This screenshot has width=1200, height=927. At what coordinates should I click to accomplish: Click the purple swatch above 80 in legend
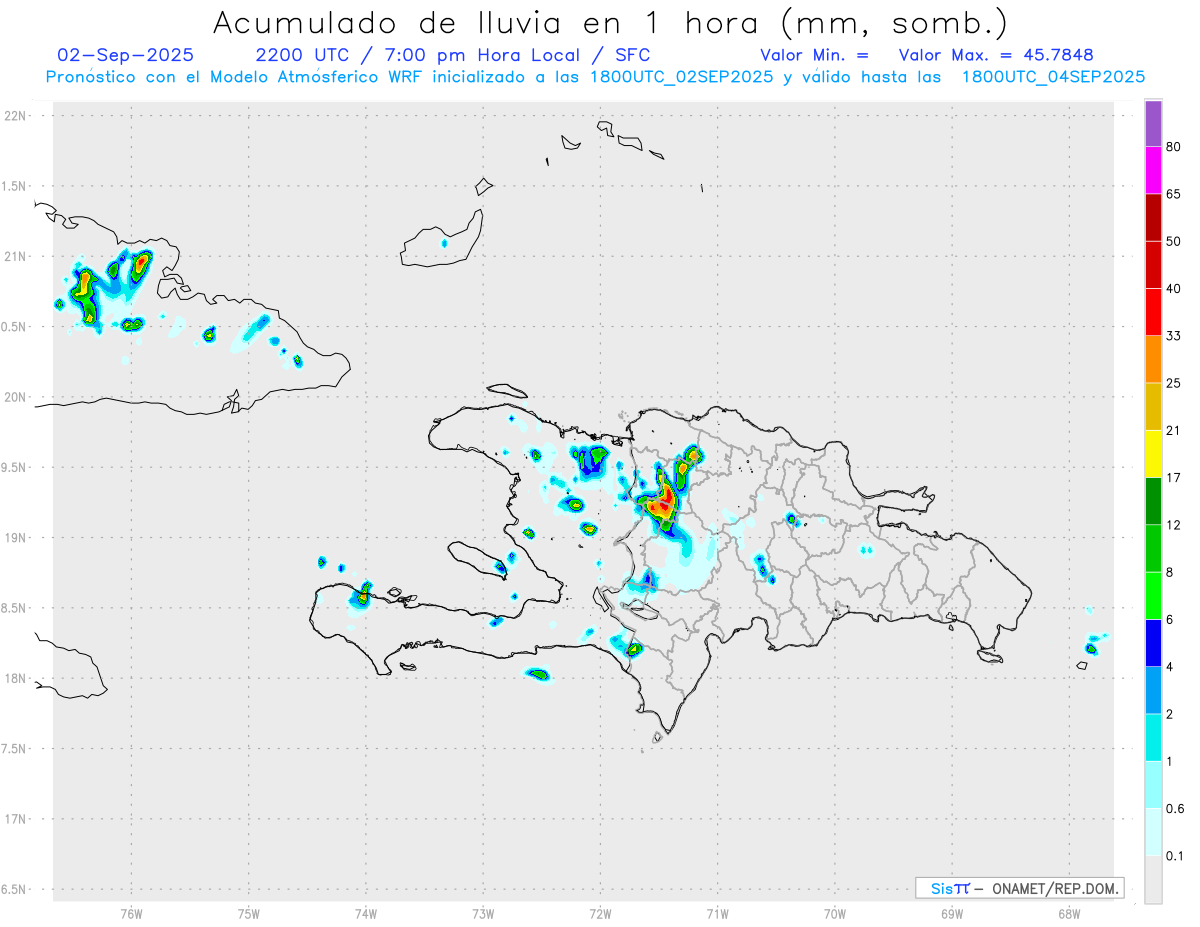[x=1153, y=124]
